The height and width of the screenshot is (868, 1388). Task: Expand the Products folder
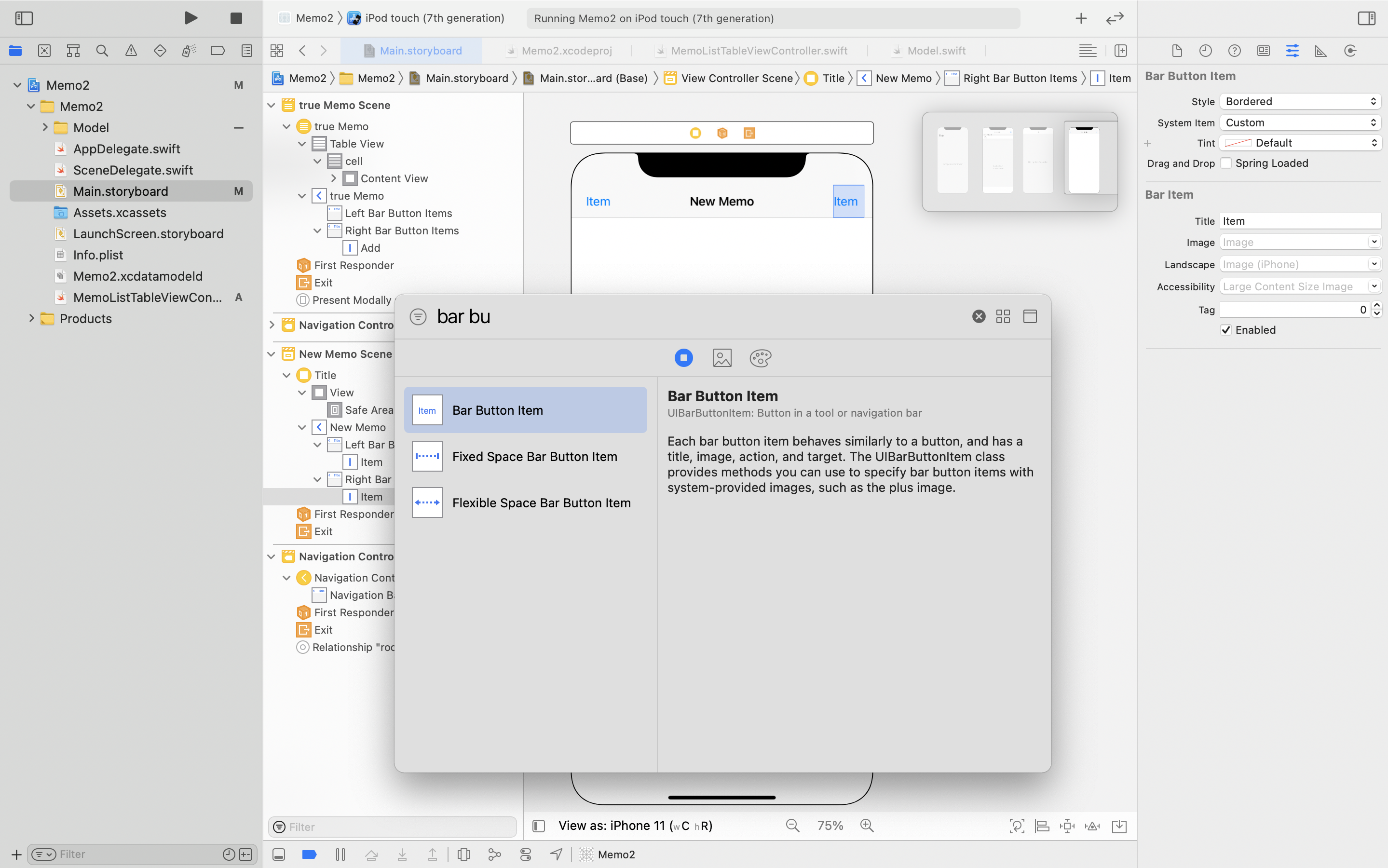coord(31,318)
